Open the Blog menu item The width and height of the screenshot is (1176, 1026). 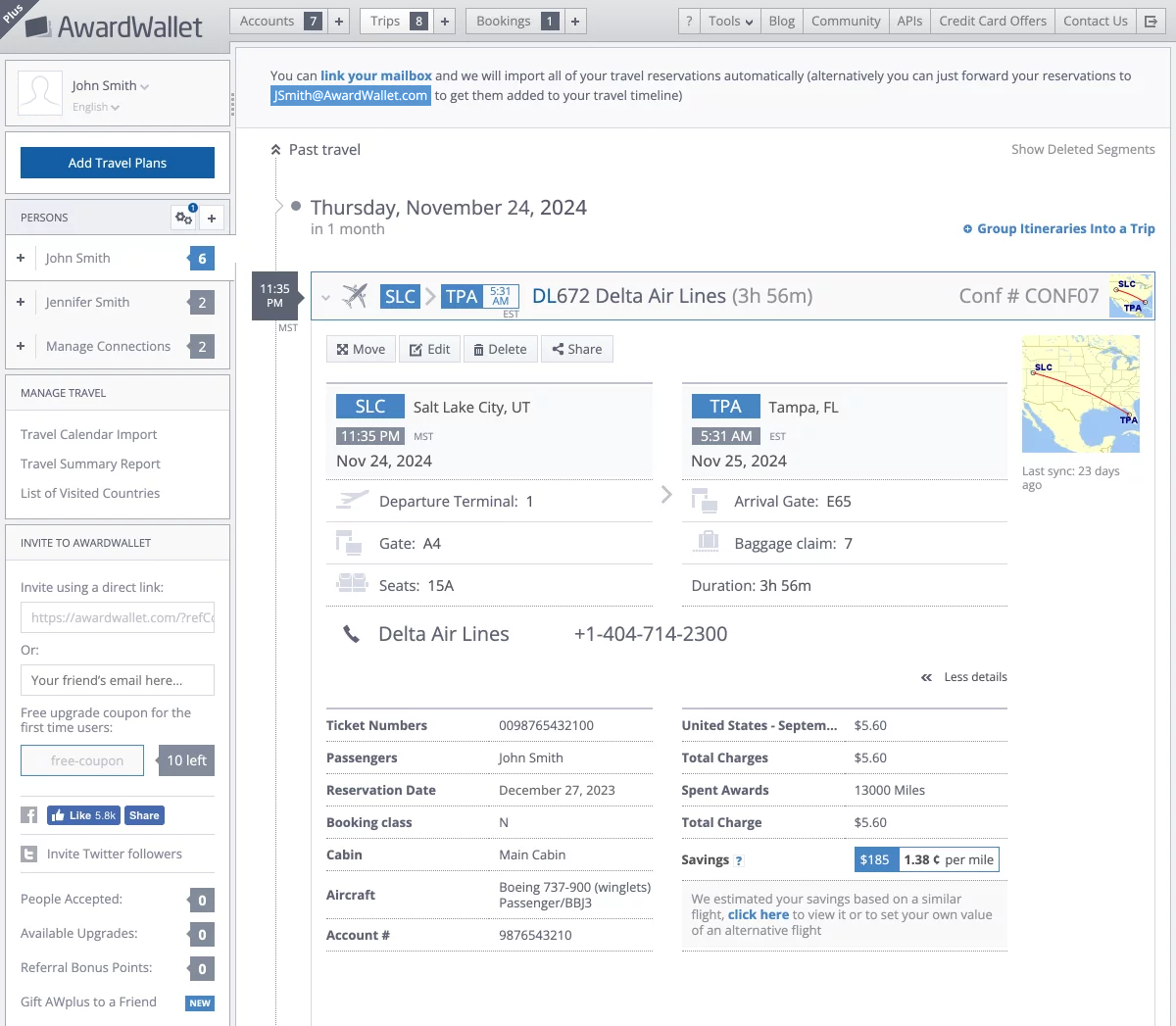click(x=782, y=21)
